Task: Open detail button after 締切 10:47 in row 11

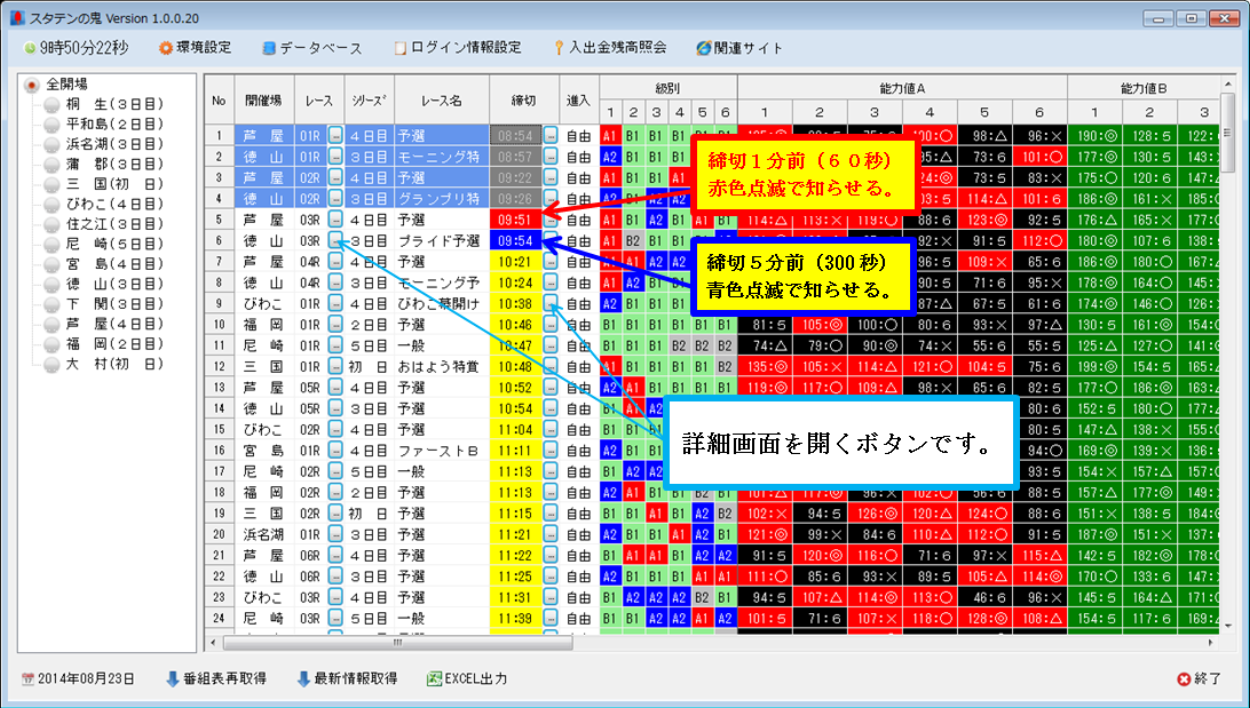Action: [551, 345]
